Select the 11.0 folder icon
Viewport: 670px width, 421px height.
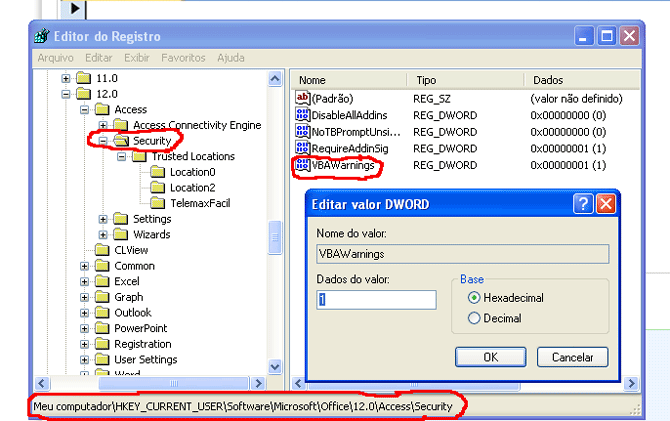pos(84,78)
